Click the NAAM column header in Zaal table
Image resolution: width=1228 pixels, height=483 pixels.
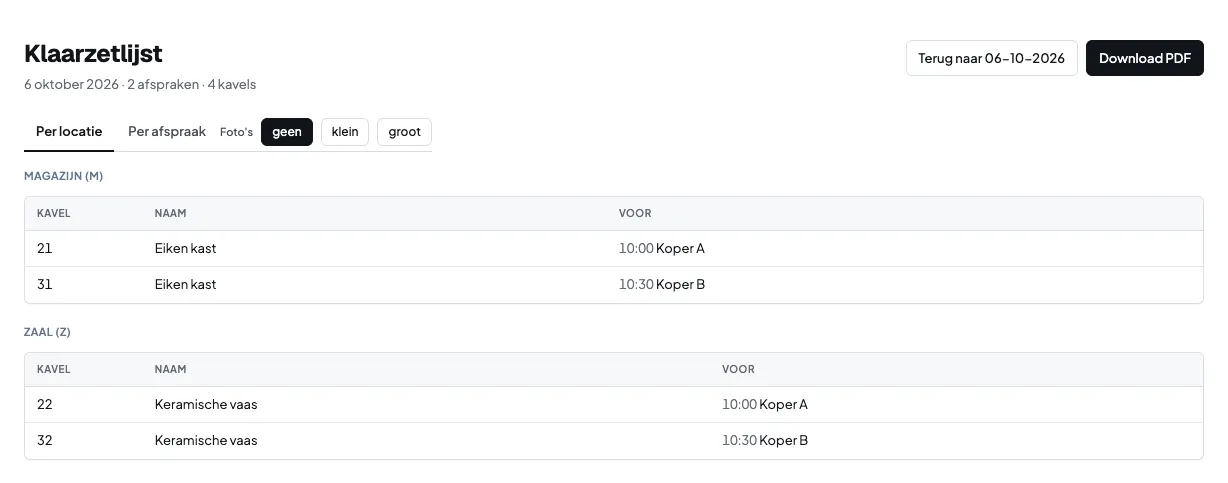click(171, 370)
